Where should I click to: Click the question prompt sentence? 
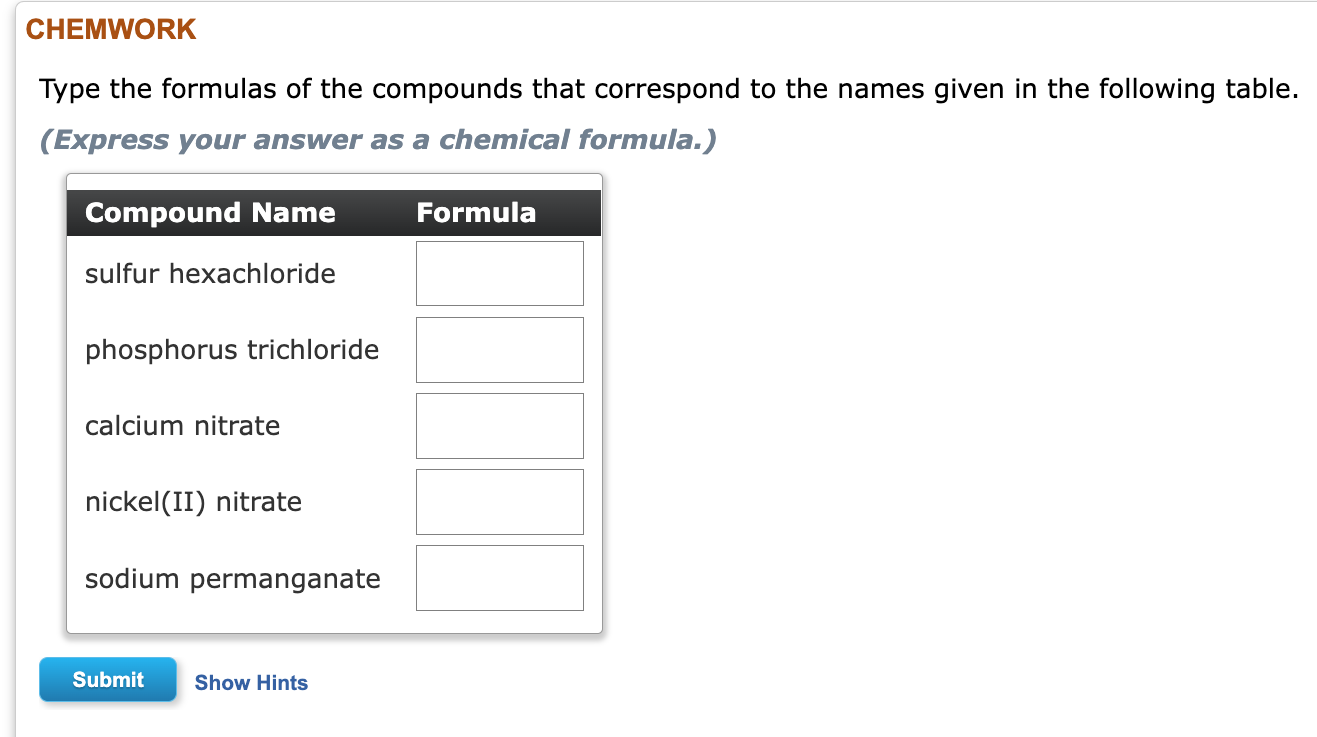[668, 89]
